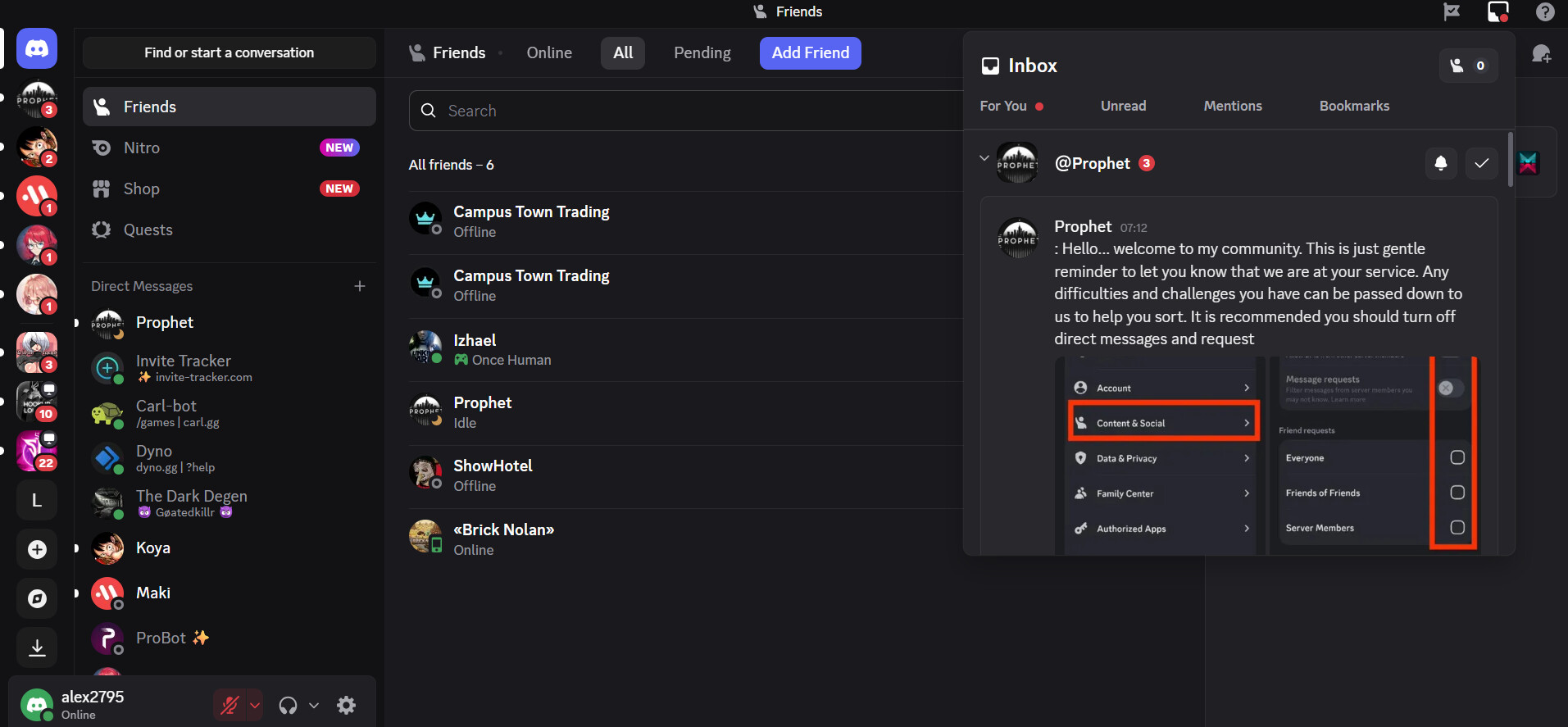This screenshot has height=727, width=1568.
Task: Switch to Mentions tab in Inbox
Action: coord(1232,106)
